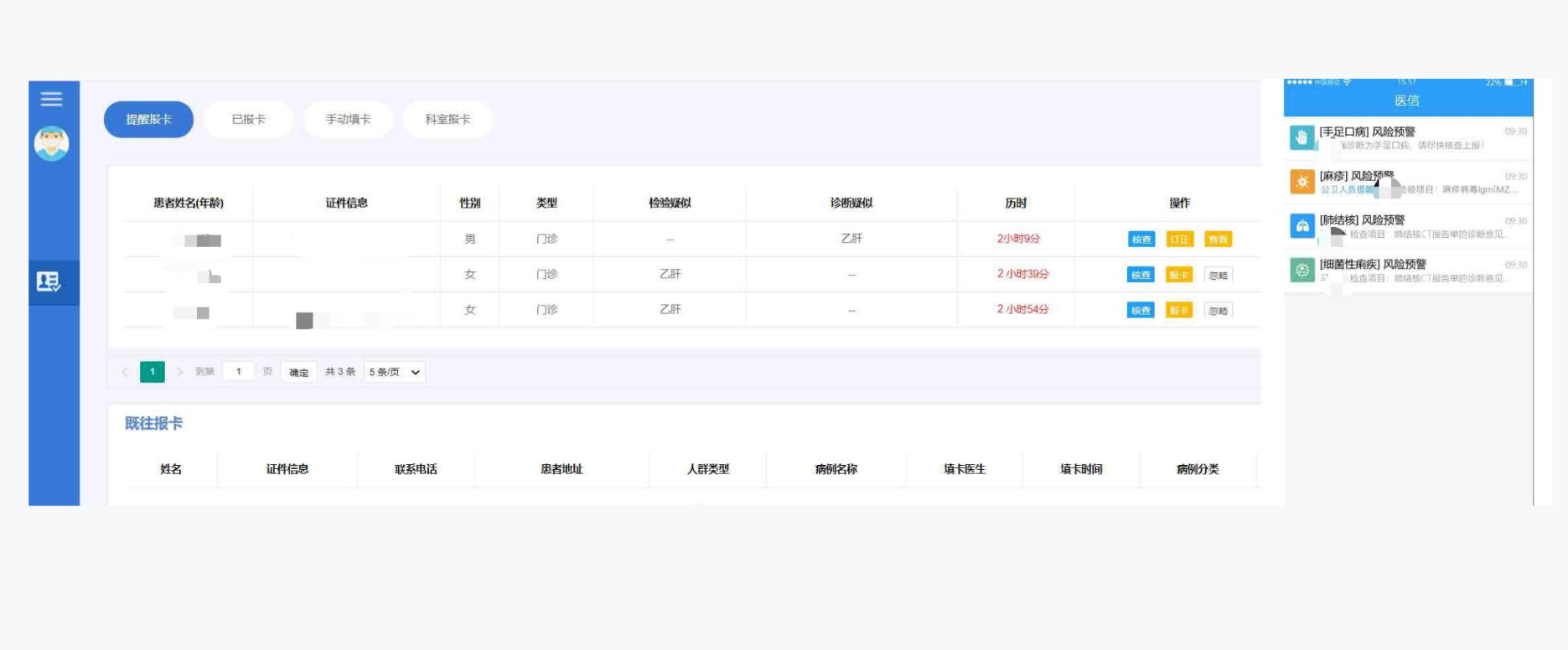The height and width of the screenshot is (650, 1568).
Task: Click the 填卡医生 column header
Action: point(965,469)
